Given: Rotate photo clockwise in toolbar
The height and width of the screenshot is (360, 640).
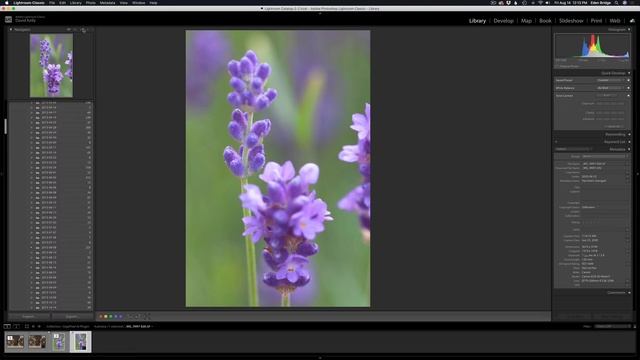Looking at the screenshot, I should (x=138, y=316).
